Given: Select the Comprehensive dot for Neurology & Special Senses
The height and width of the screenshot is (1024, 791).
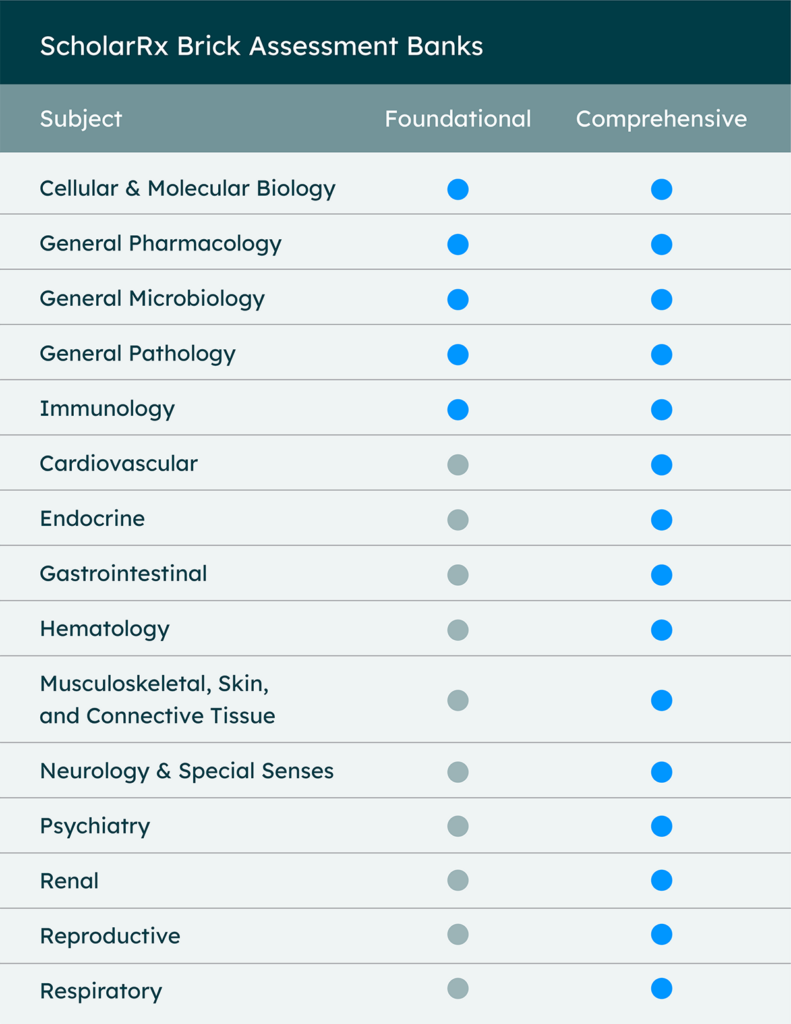Looking at the screenshot, I should pyautogui.click(x=662, y=772).
